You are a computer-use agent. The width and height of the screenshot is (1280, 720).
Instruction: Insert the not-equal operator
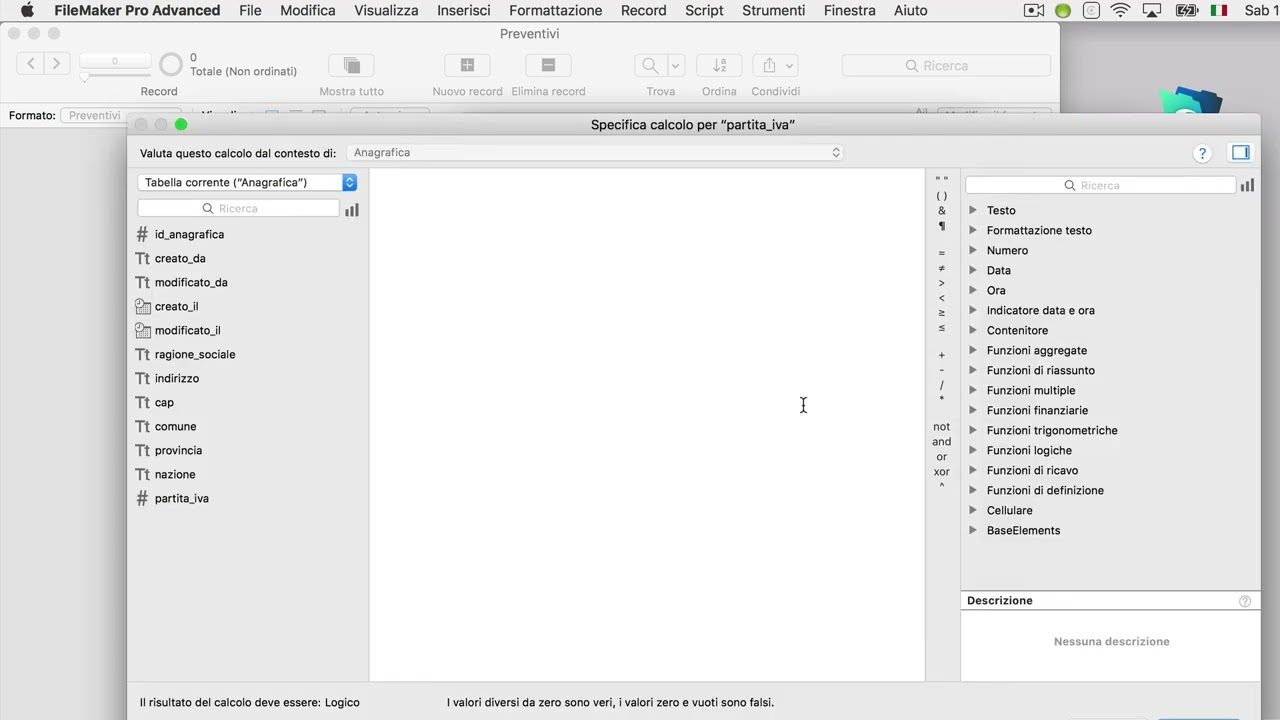click(941, 268)
